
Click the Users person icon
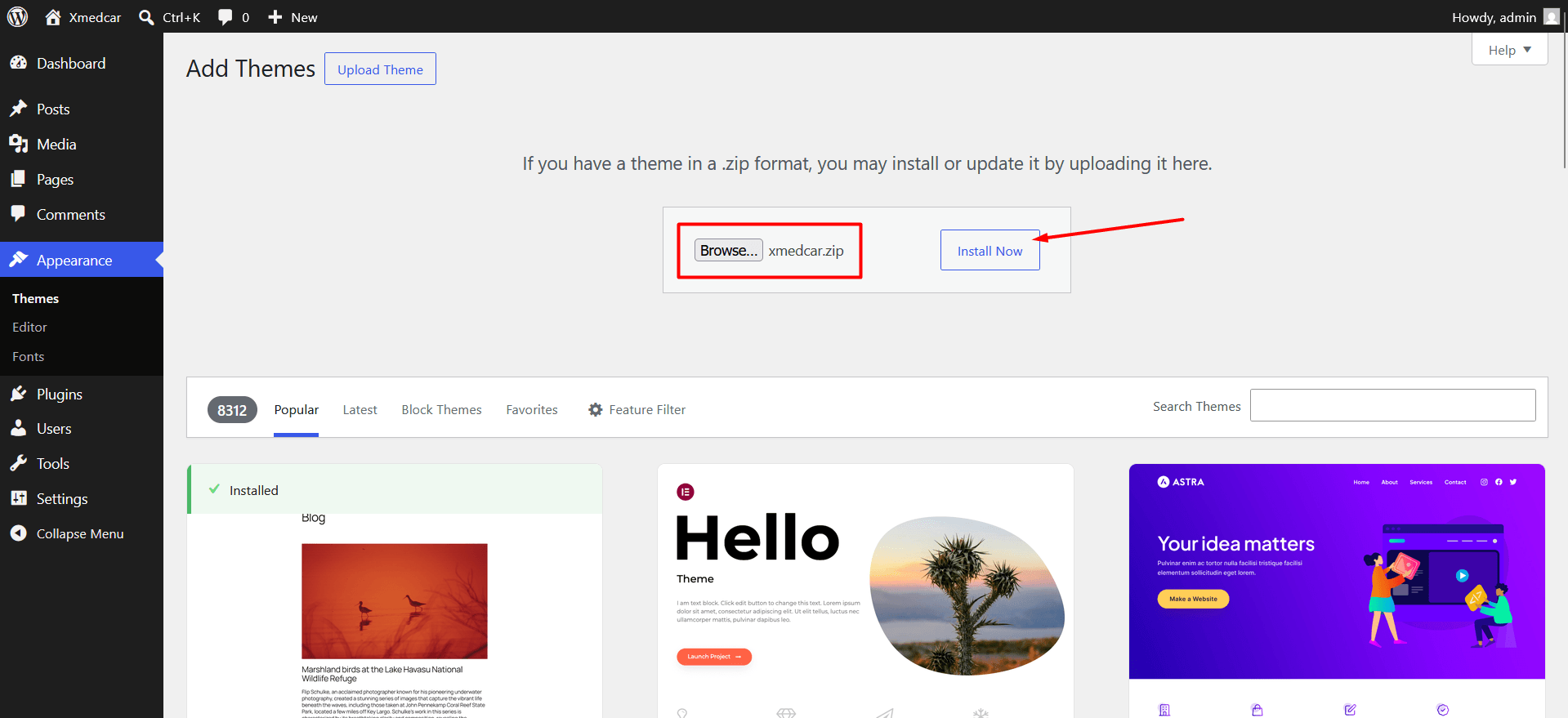[x=19, y=428]
